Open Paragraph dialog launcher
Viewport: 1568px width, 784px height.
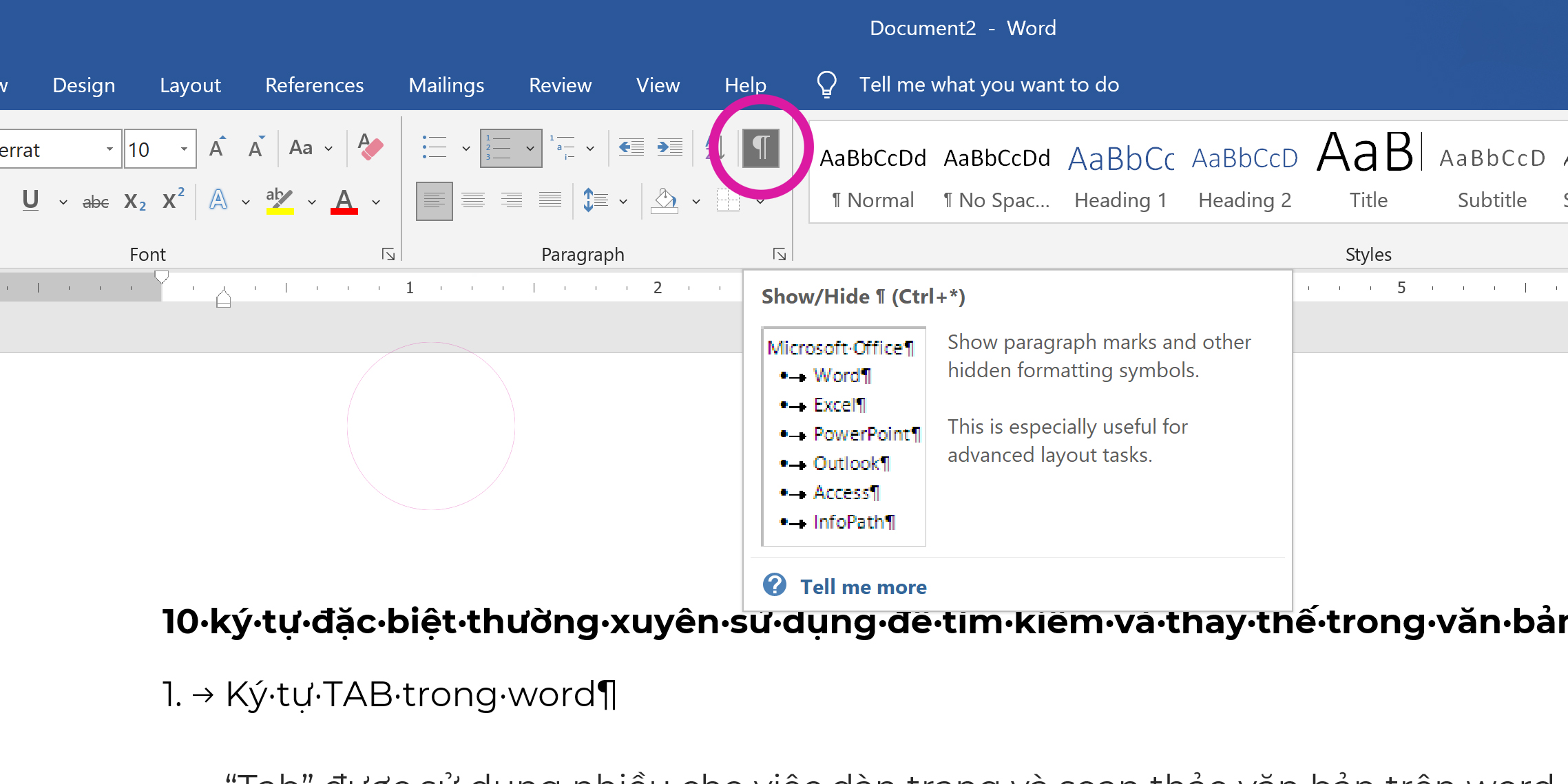click(780, 255)
